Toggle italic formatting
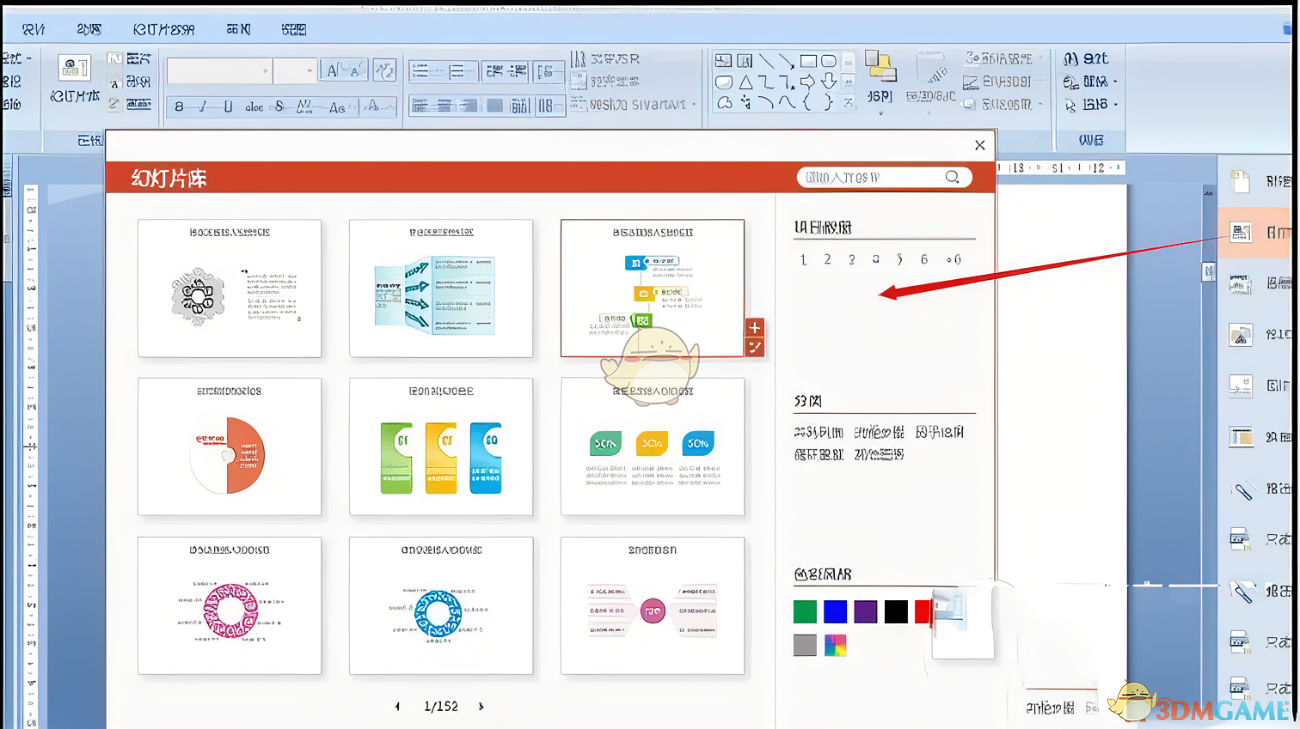Viewport: 1300px width, 729px height. tap(203, 107)
